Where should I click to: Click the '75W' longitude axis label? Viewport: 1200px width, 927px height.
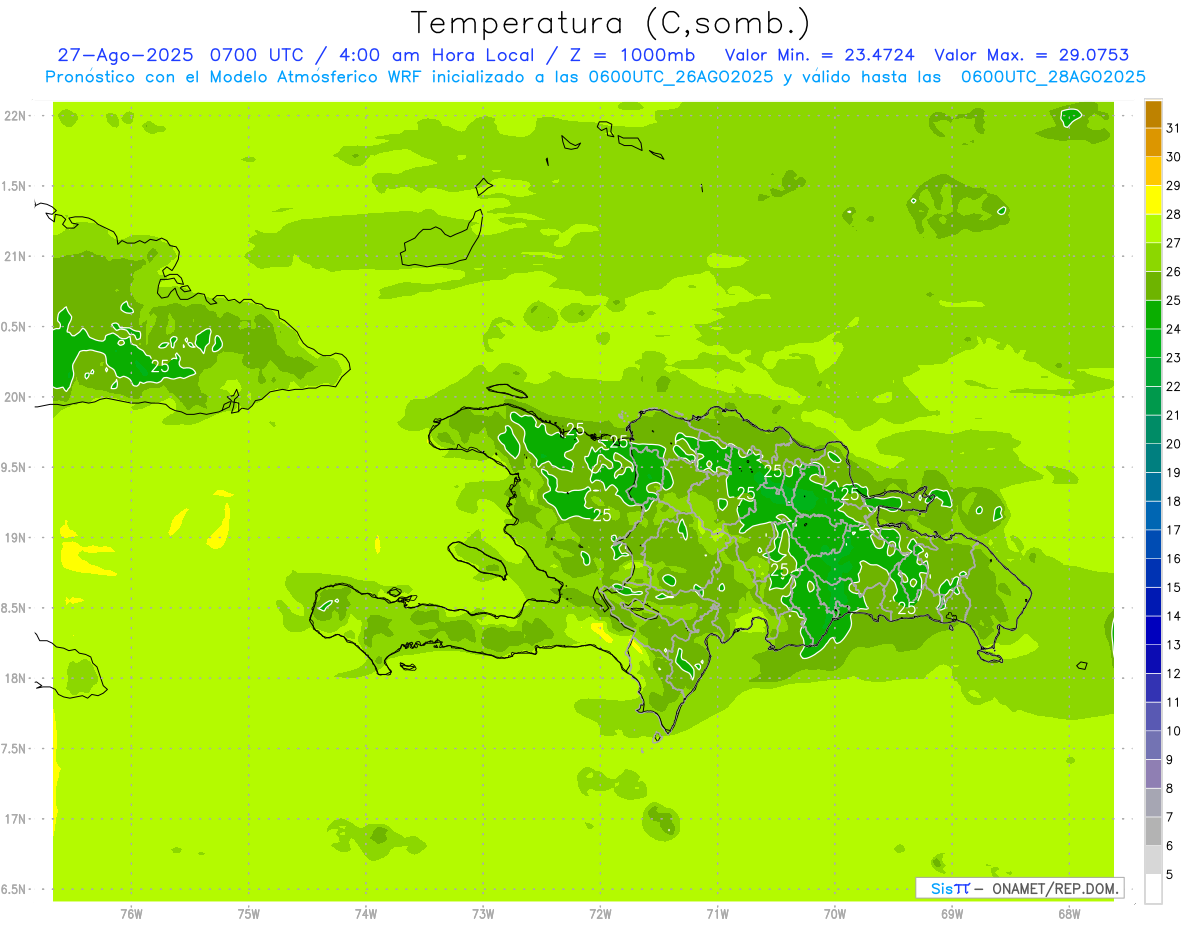pos(249,915)
